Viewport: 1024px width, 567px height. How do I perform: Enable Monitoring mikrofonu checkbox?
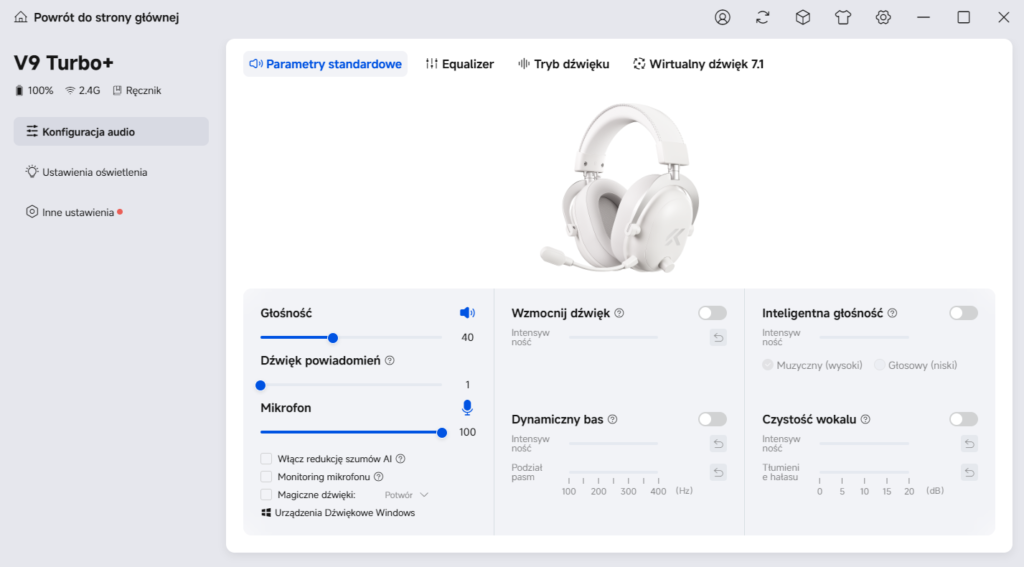(x=266, y=477)
